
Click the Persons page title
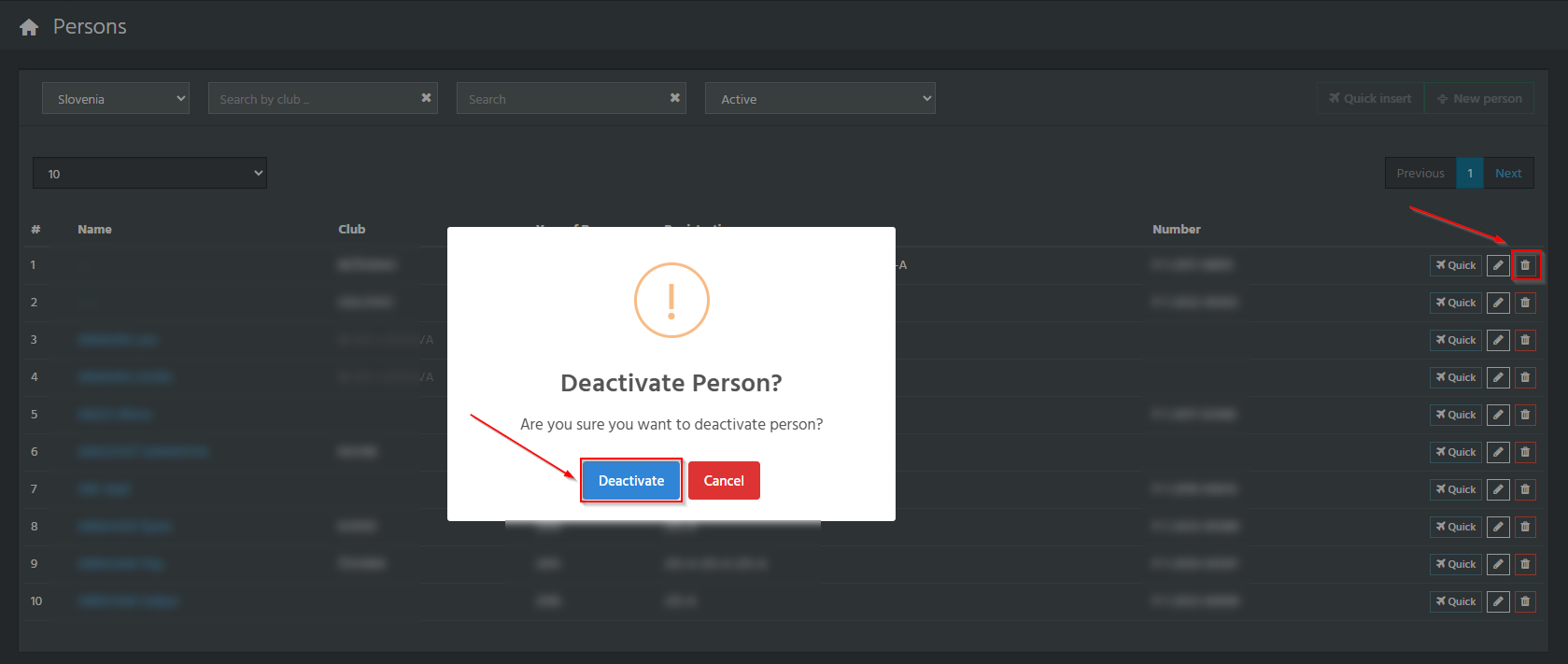[x=90, y=26]
